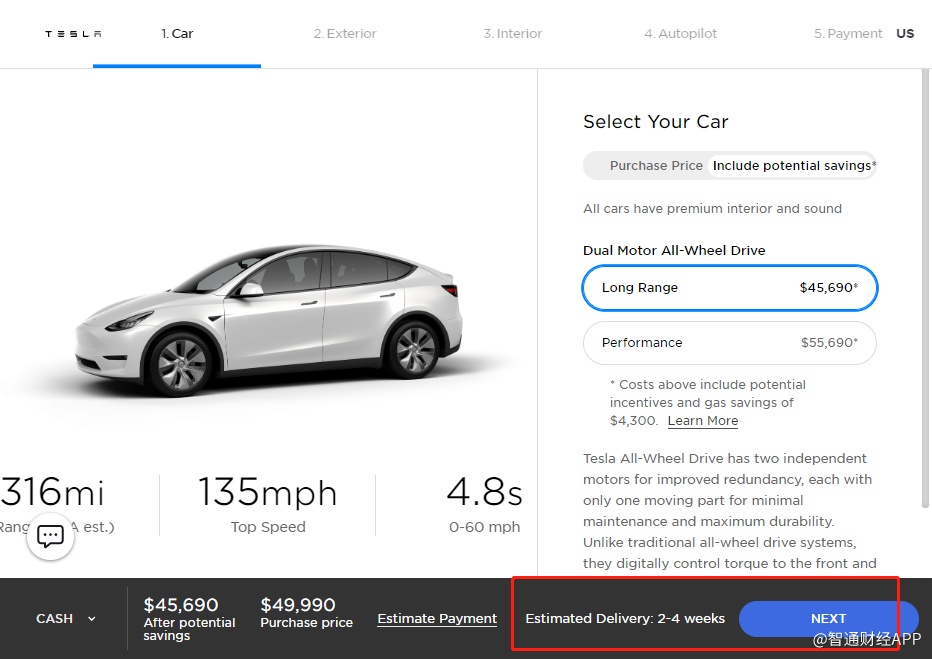The image size is (932, 659).
Task: Expand the CASH payment type dropdown
Action: point(55,619)
